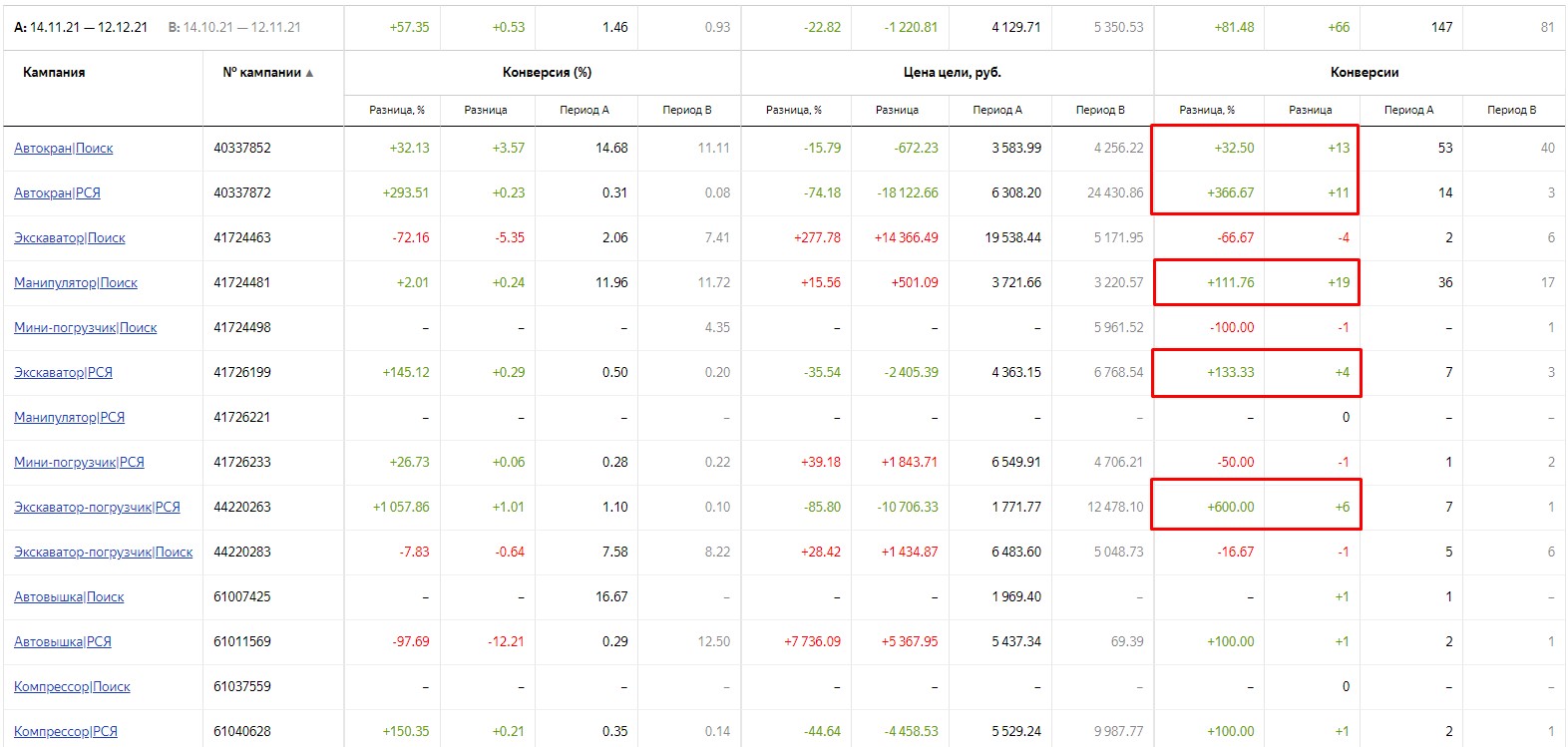1568x747 pixels.
Task: Click campaign number 41726221
Action: point(242,417)
